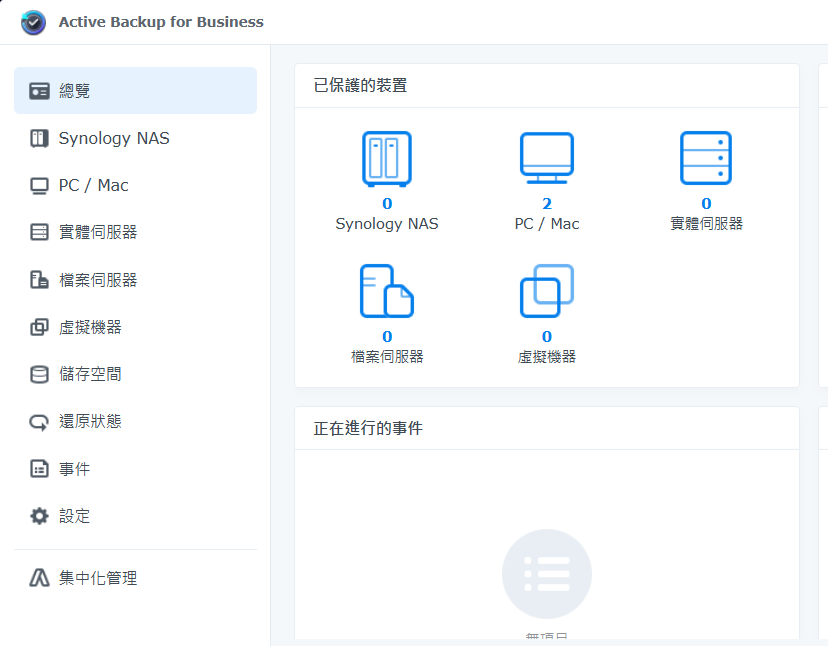Open 儲存空間 in the sidebar

135,374
